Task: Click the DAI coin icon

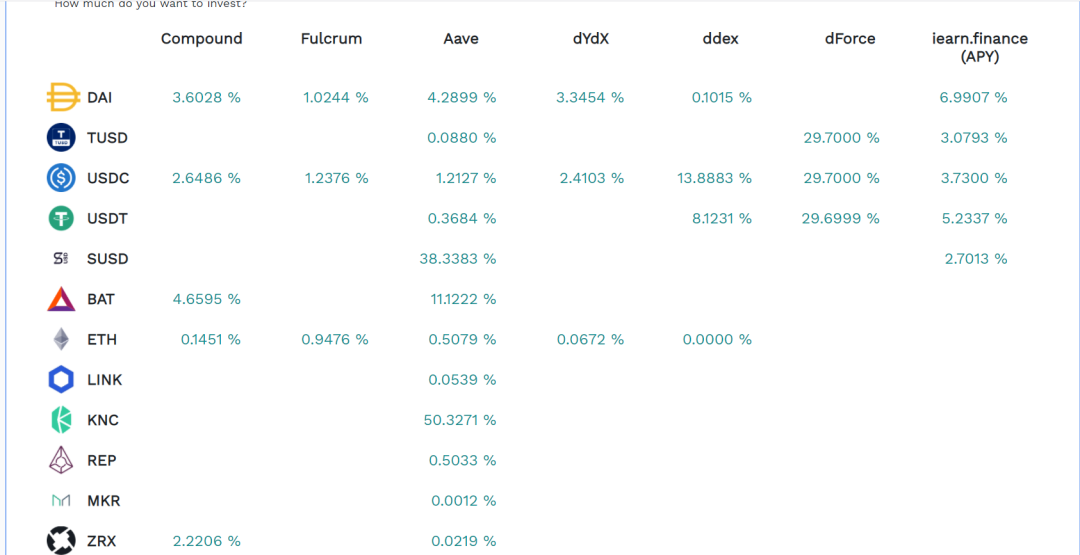Action: pos(61,98)
